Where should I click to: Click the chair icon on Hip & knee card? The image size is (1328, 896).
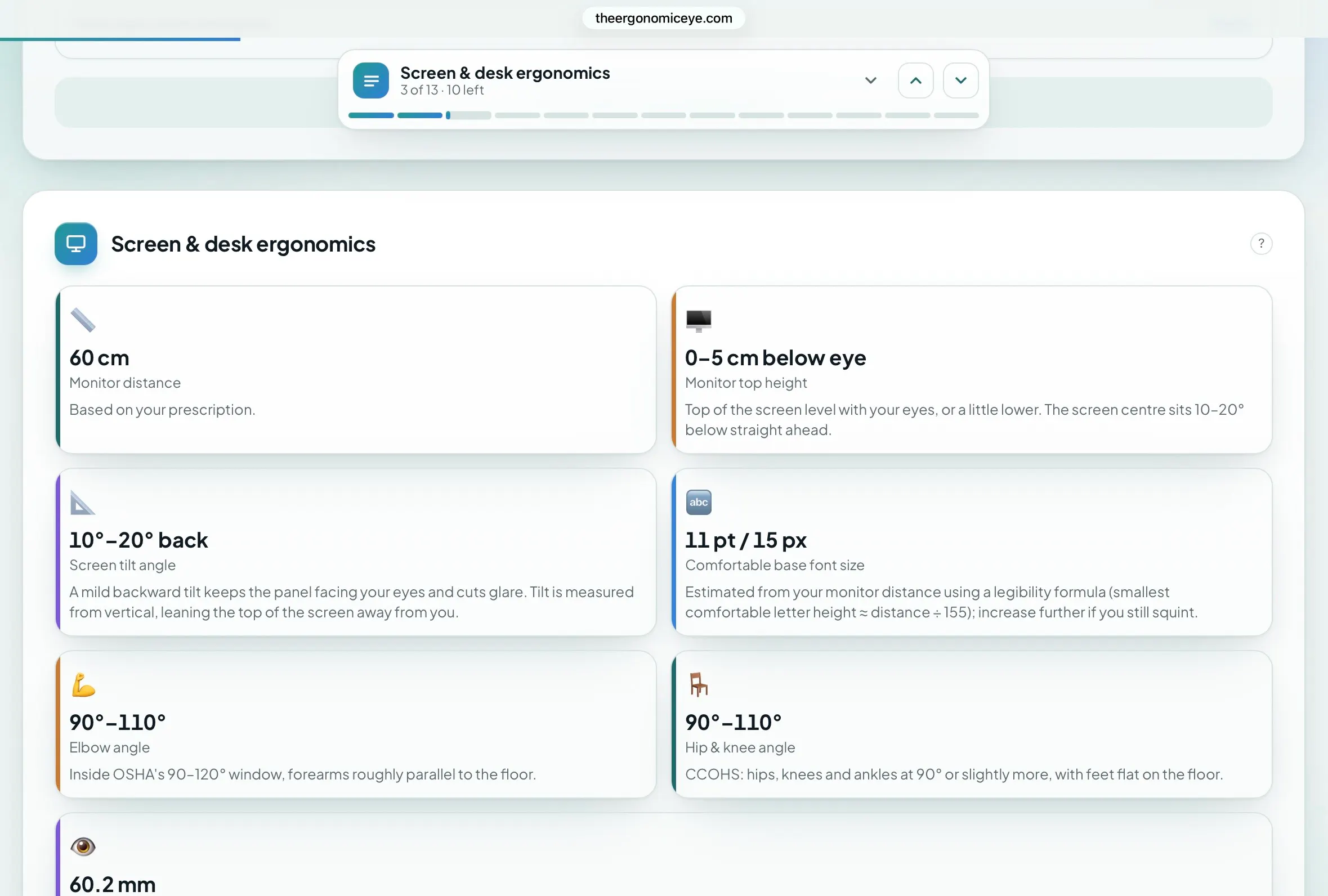[698, 684]
